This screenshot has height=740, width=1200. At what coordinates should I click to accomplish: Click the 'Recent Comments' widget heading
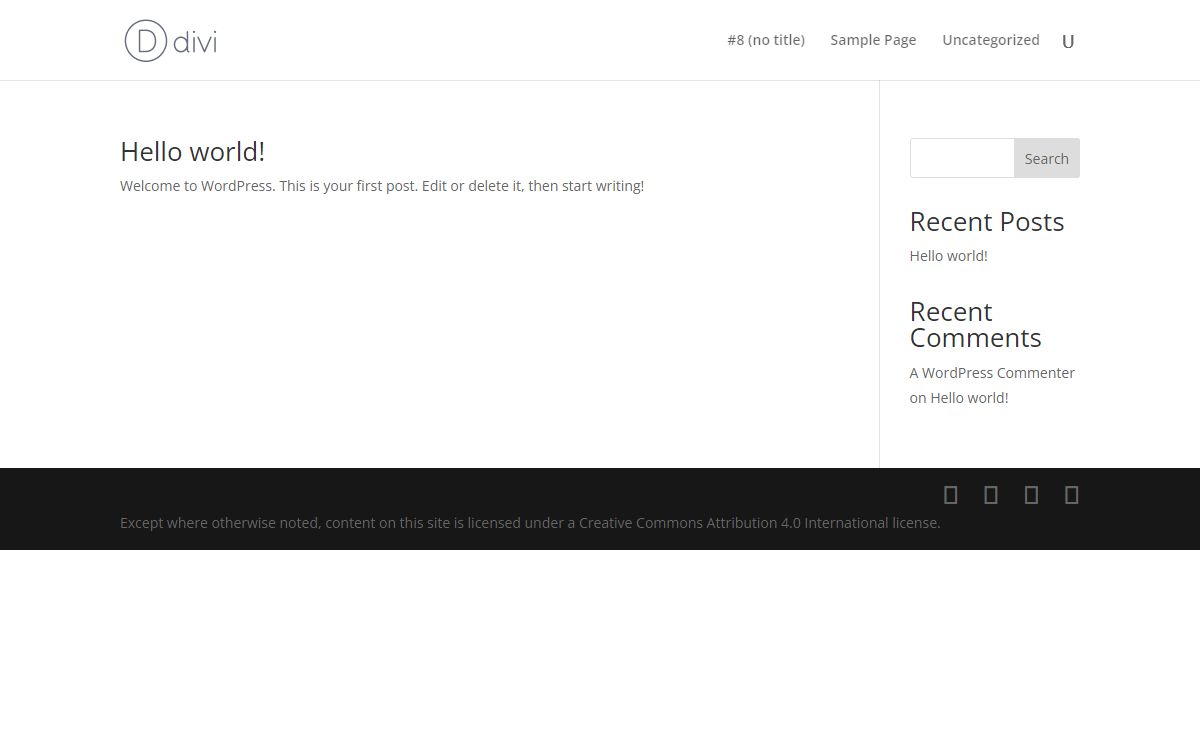click(x=976, y=325)
